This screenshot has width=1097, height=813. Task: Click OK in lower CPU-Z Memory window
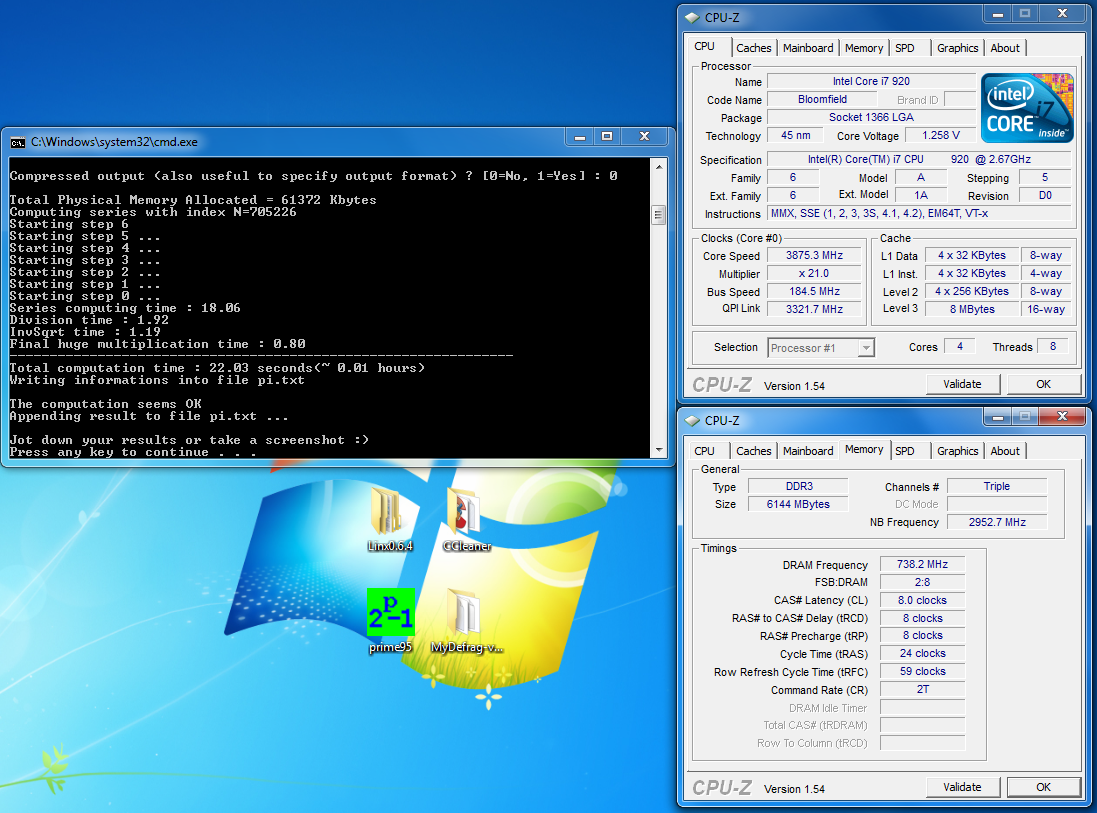tap(1044, 787)
